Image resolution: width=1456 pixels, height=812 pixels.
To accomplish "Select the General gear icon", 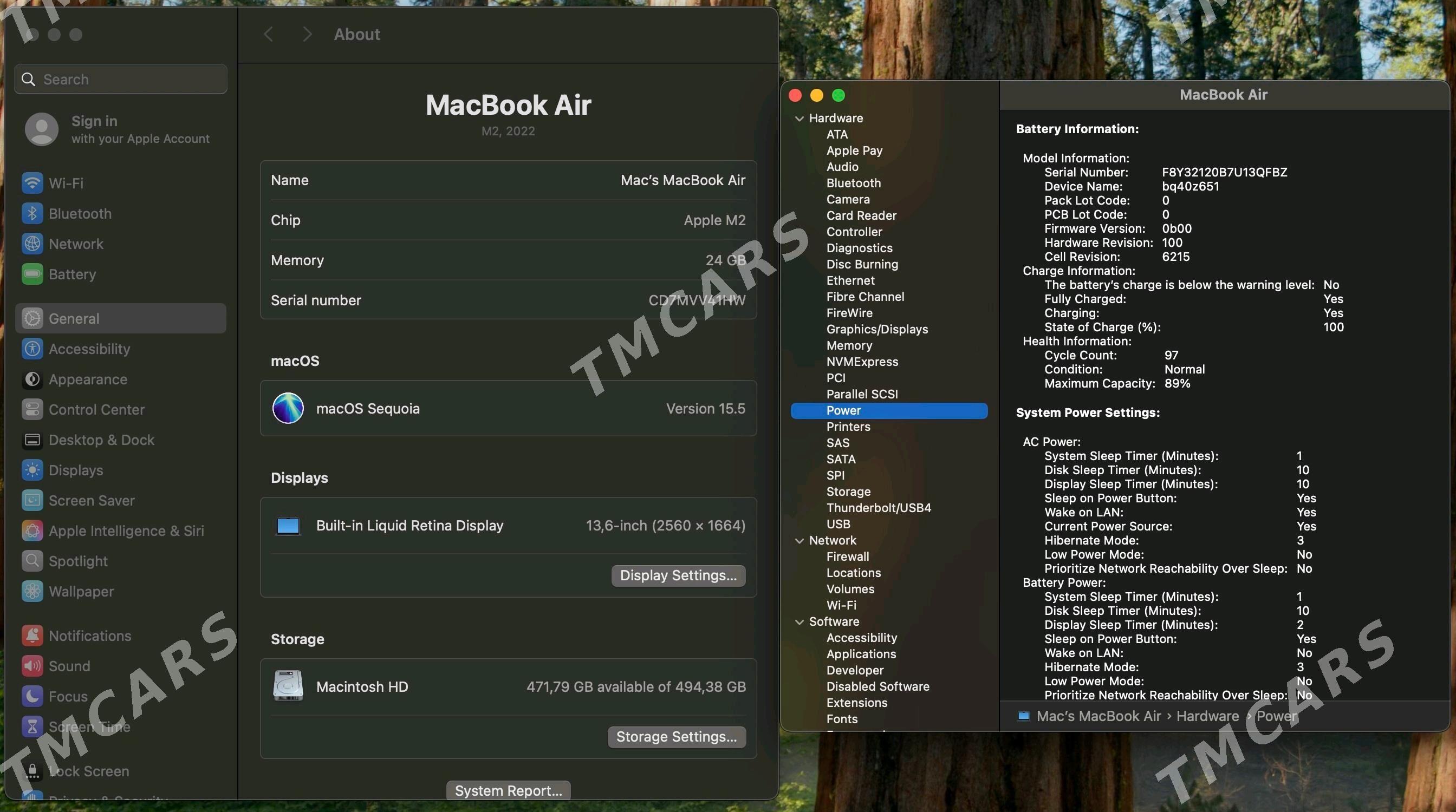I will (x=32, y=318).
